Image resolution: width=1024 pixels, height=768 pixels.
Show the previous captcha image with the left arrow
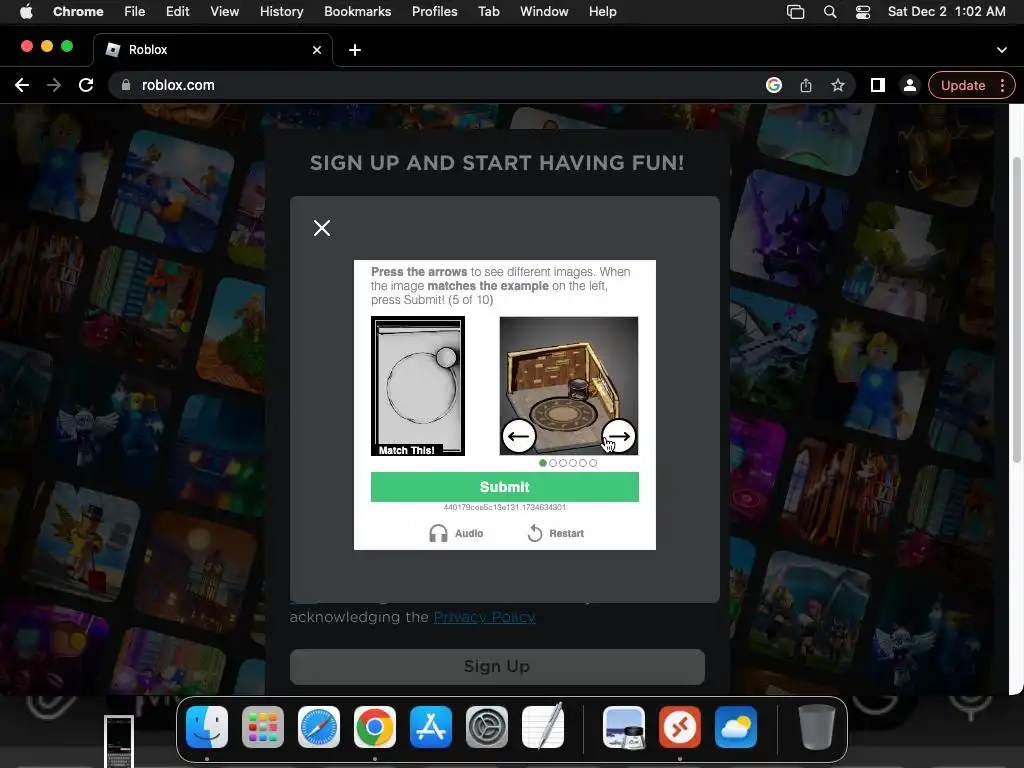point(519,436)
